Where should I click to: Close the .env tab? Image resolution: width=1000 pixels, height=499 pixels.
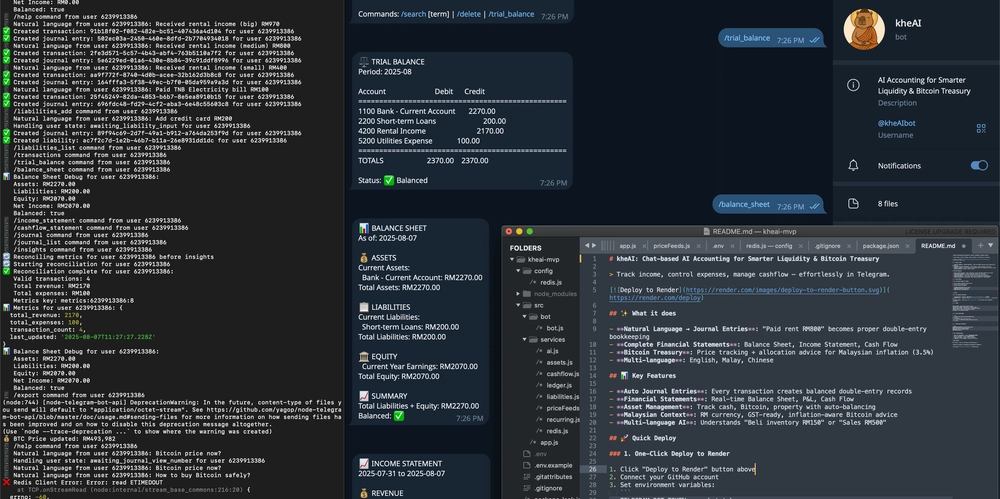click(732, 246)
